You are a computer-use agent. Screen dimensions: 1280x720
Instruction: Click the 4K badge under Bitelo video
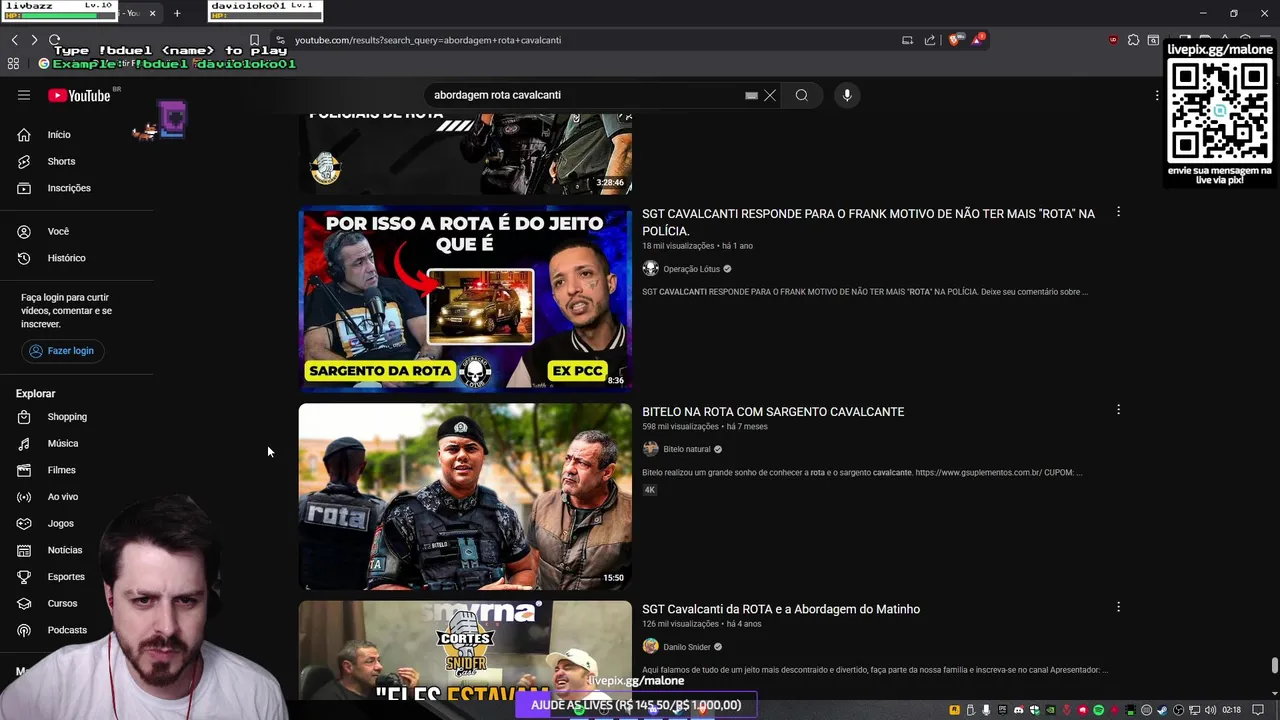click(x=649, y=490)
